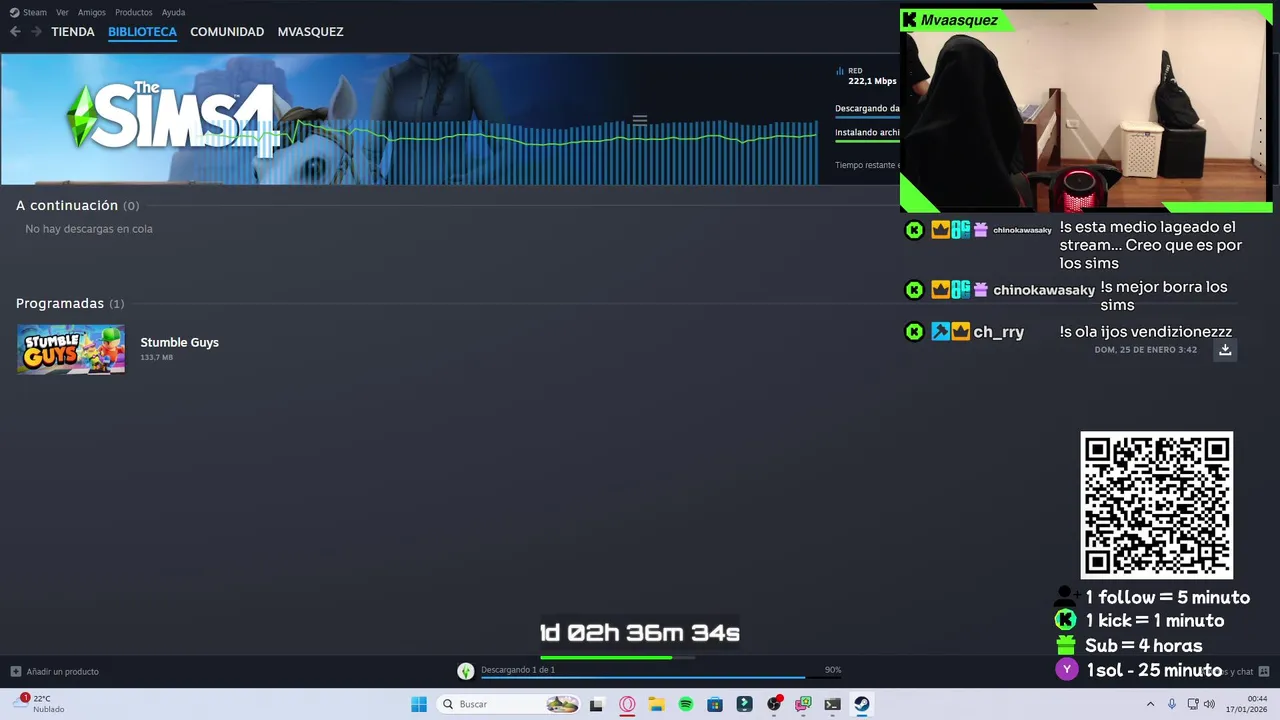Click the Descargando status line

(x=867, y=108)
